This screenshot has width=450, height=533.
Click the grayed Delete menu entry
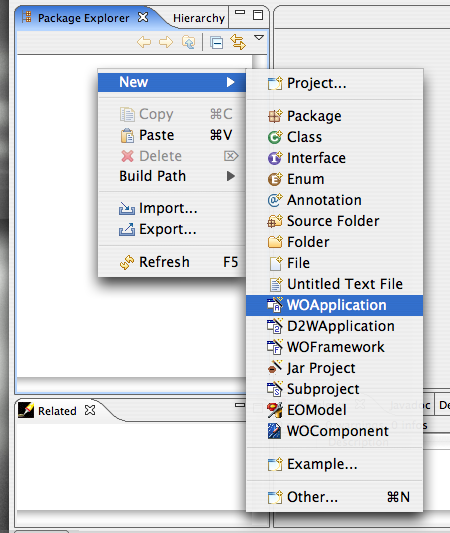pyautogui.click(x=172, y=156)
